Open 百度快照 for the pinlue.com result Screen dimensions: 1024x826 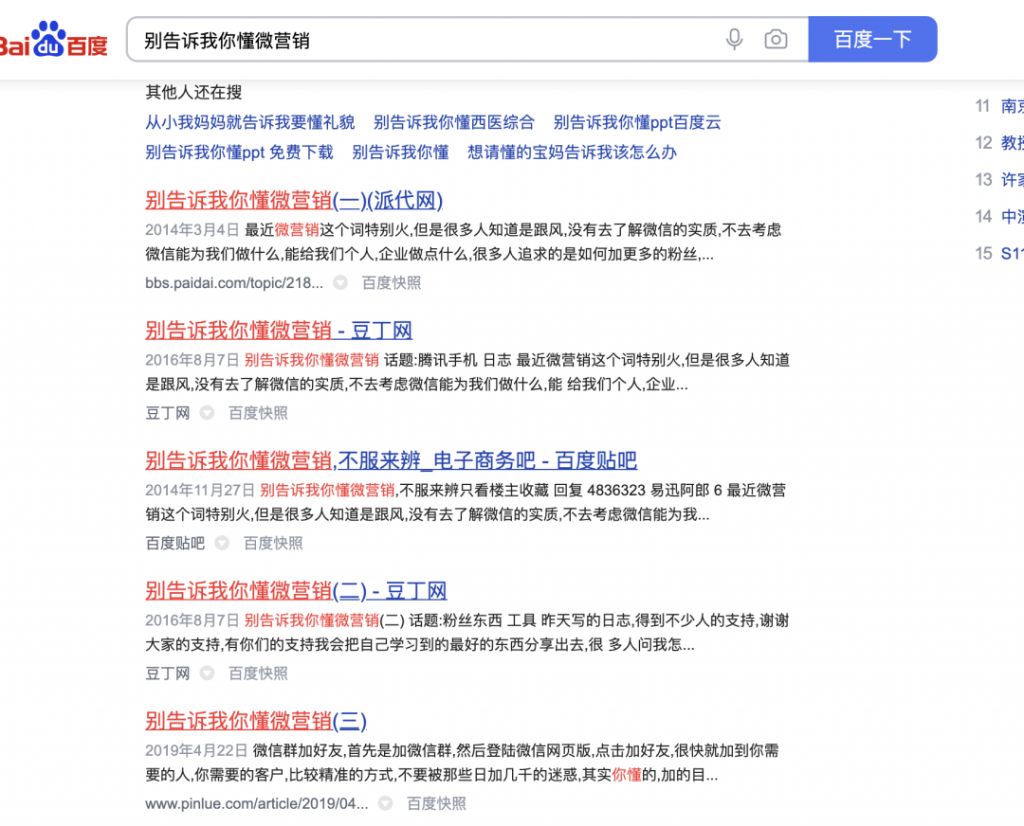point(436,804)
